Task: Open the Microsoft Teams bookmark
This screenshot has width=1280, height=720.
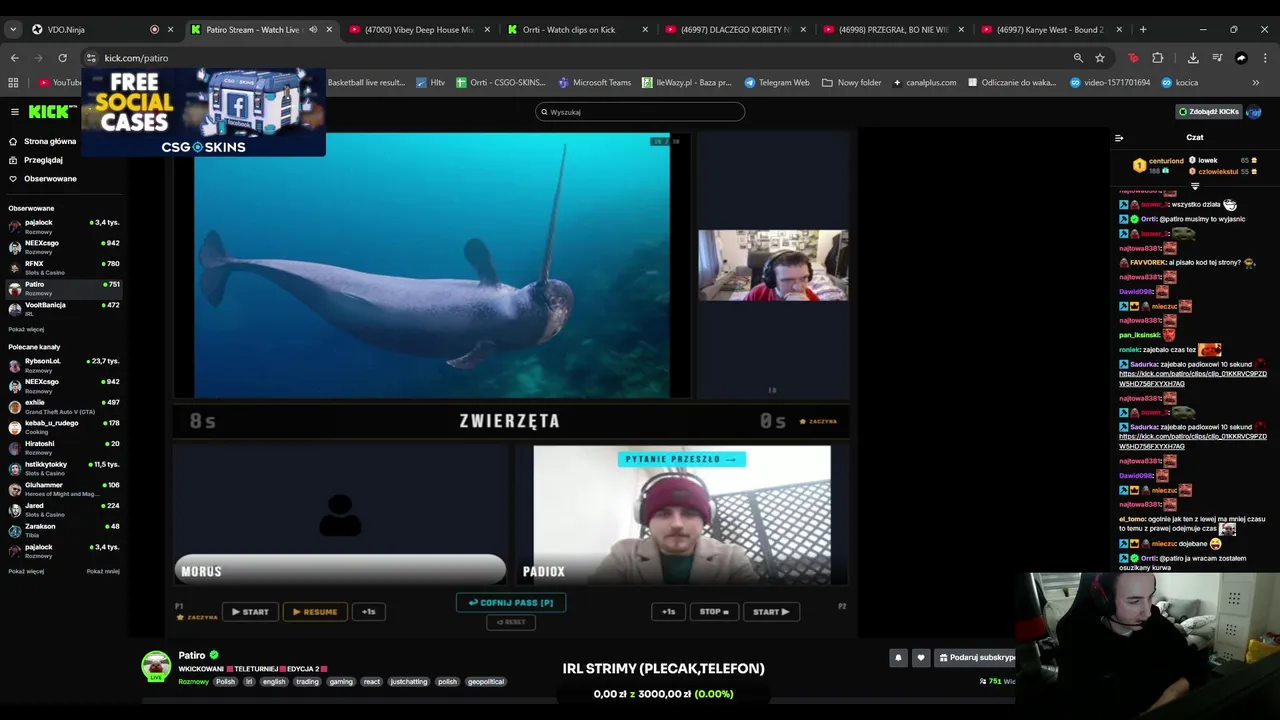Action: point(595,82)
